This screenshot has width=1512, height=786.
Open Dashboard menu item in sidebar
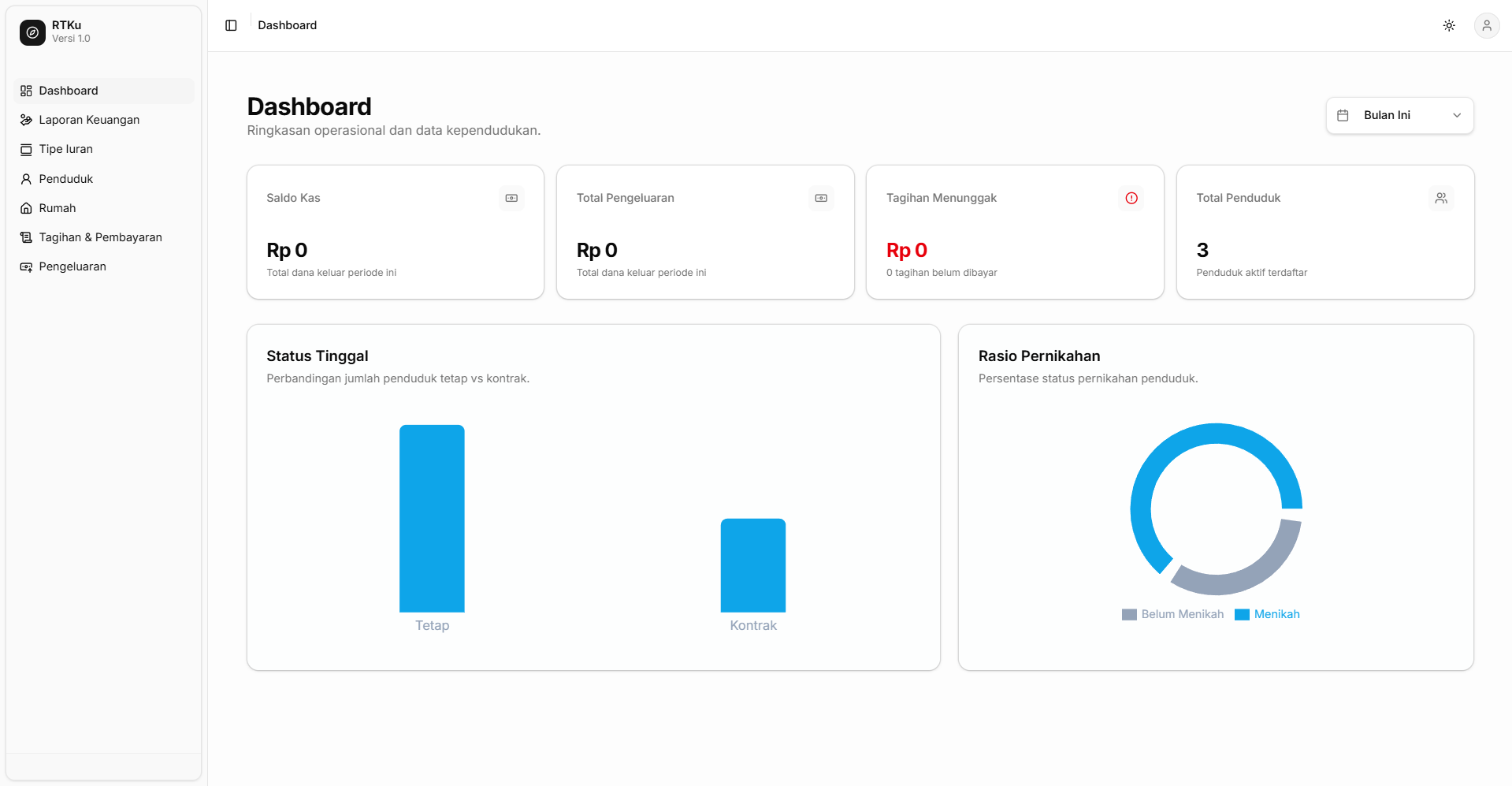click(x=103, y=91)
